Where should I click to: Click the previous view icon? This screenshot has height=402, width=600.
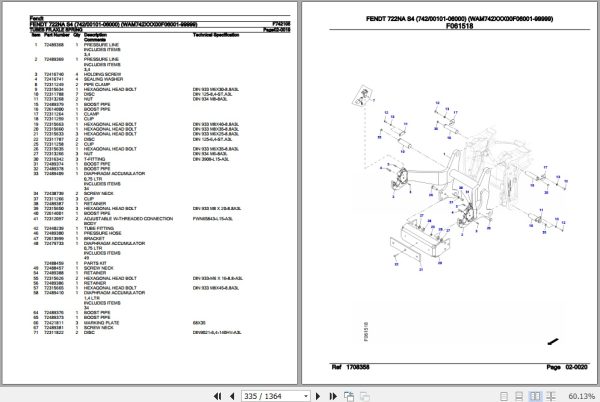349,396
